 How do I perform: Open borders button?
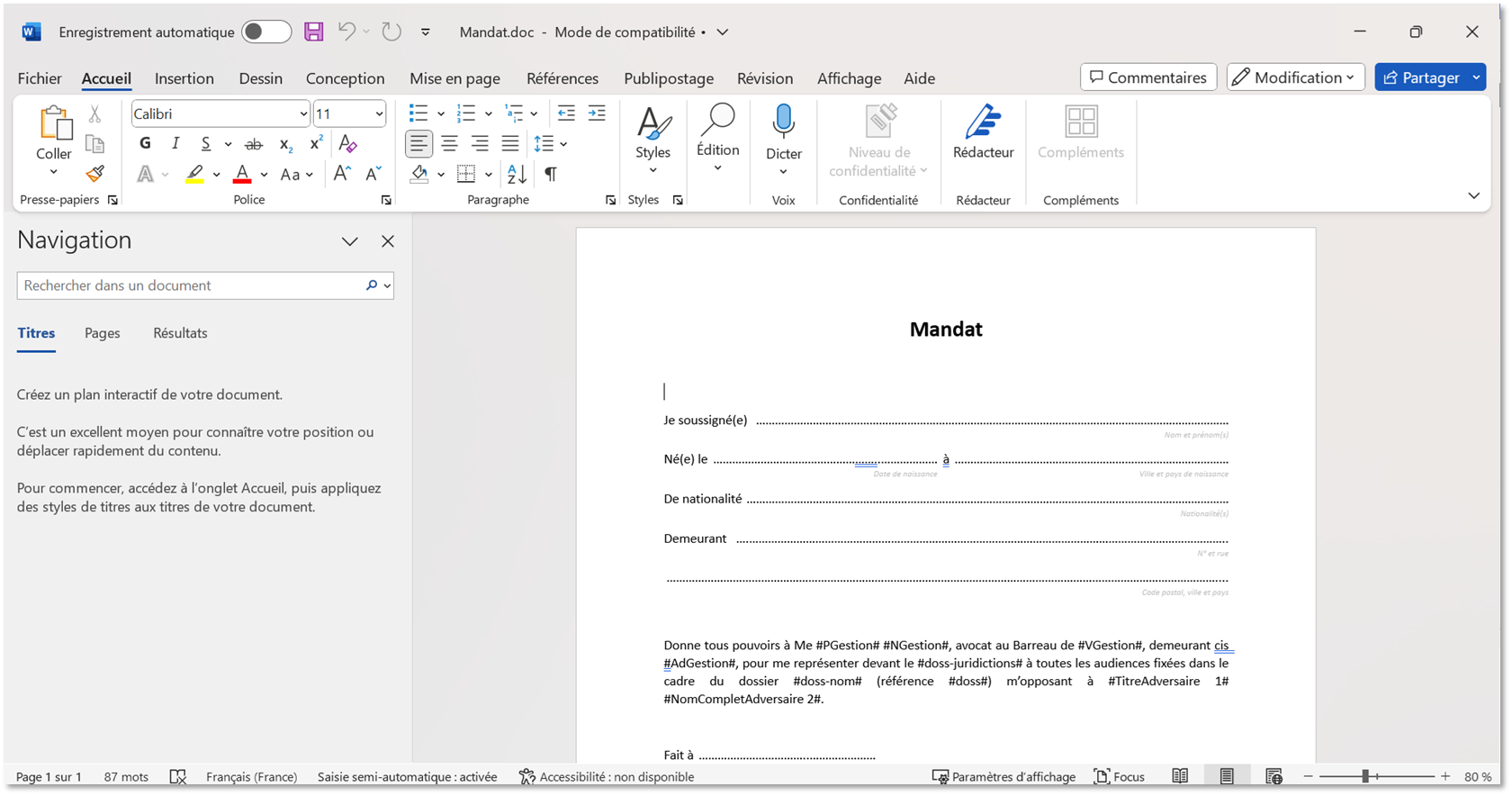coord(466,174)
